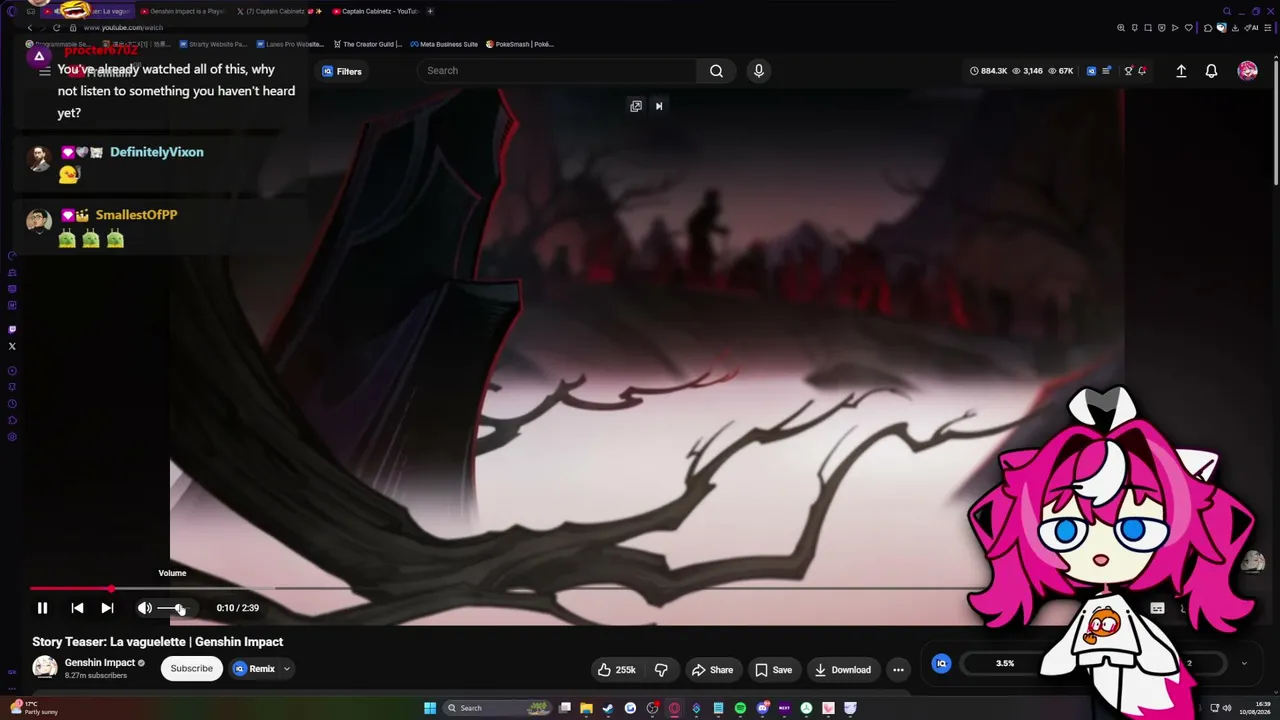Viewport: 1280px width, 720px height.
Task: Click the Windows taskbar Search box
Action: [x=497, y=708]
